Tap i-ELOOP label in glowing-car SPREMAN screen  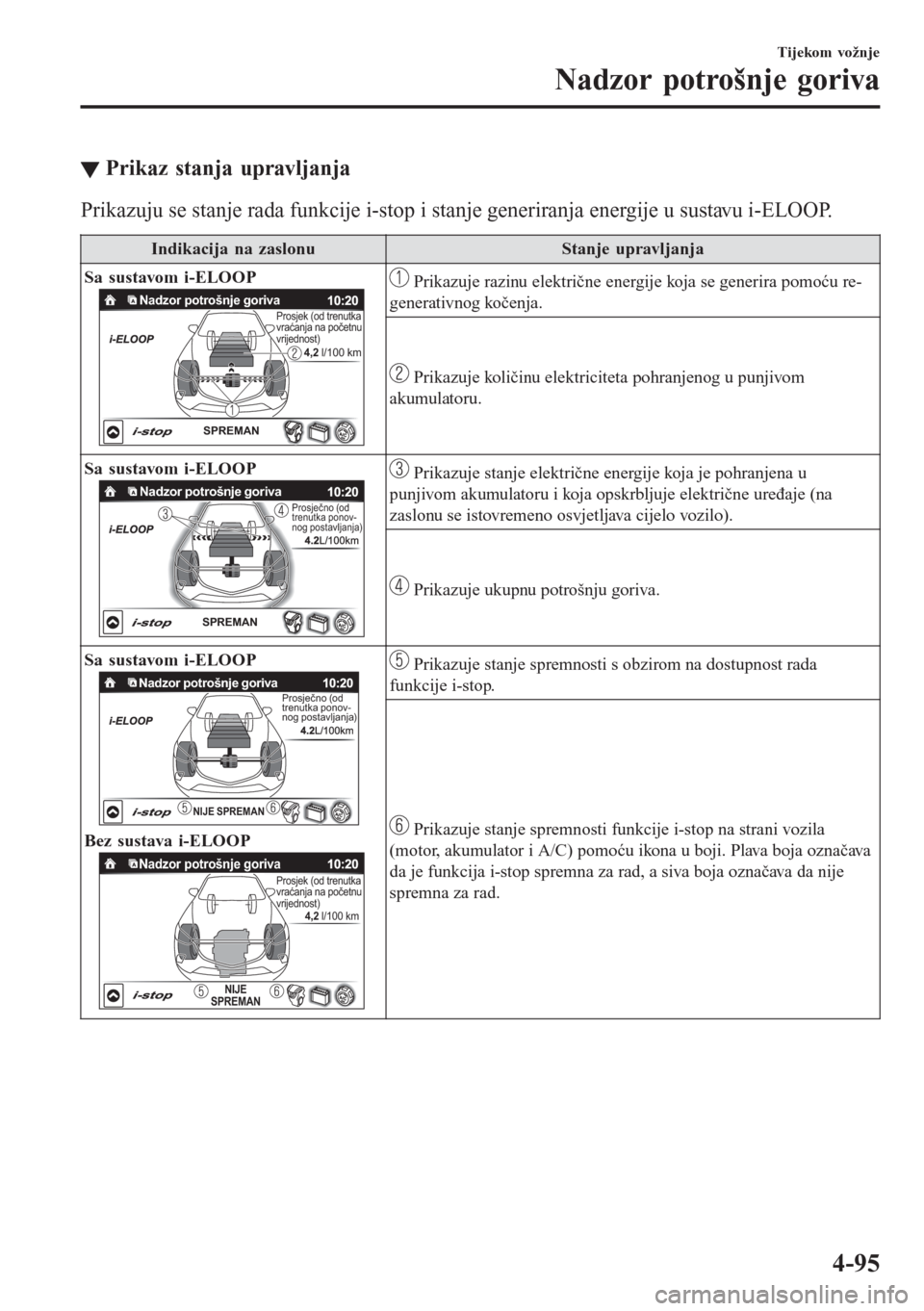click(131, 529)
